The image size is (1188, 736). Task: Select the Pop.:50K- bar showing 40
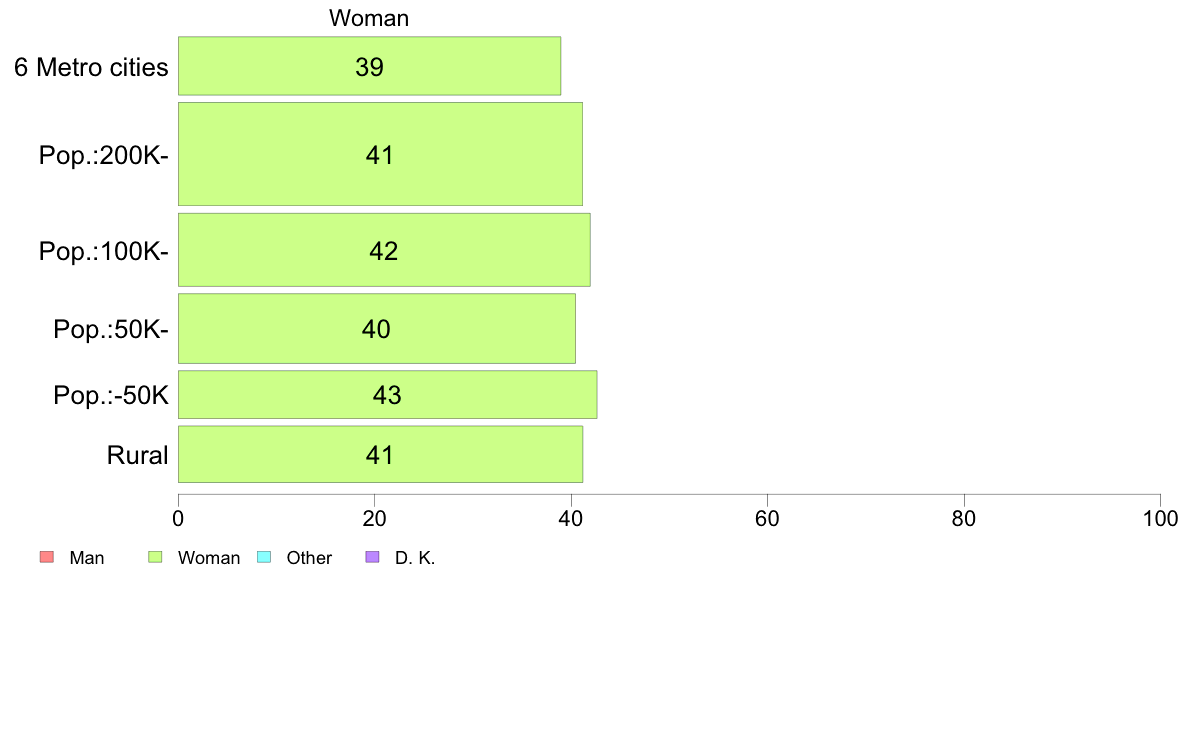click(x=377, y=328)
